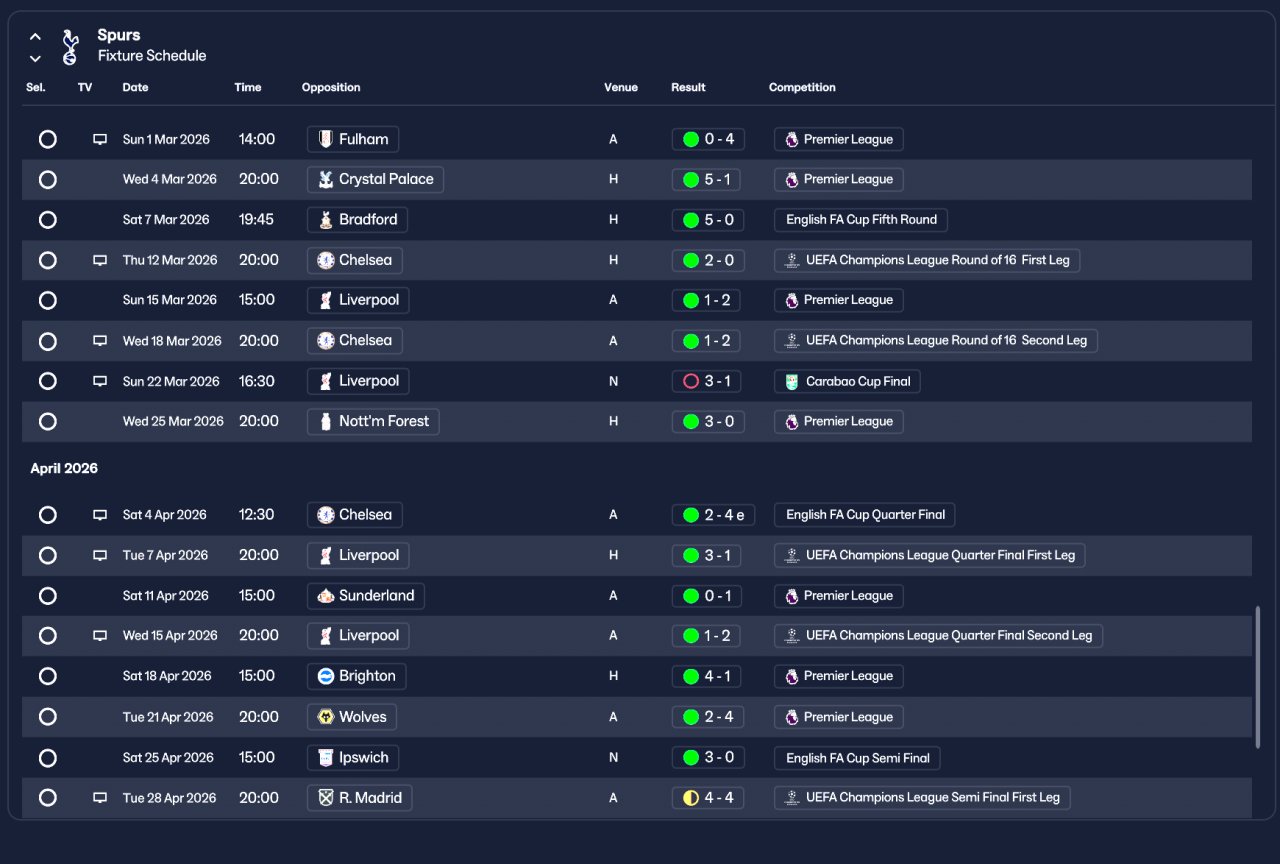Open the 2 - 4 e result against Chelsea

point(714,515)
